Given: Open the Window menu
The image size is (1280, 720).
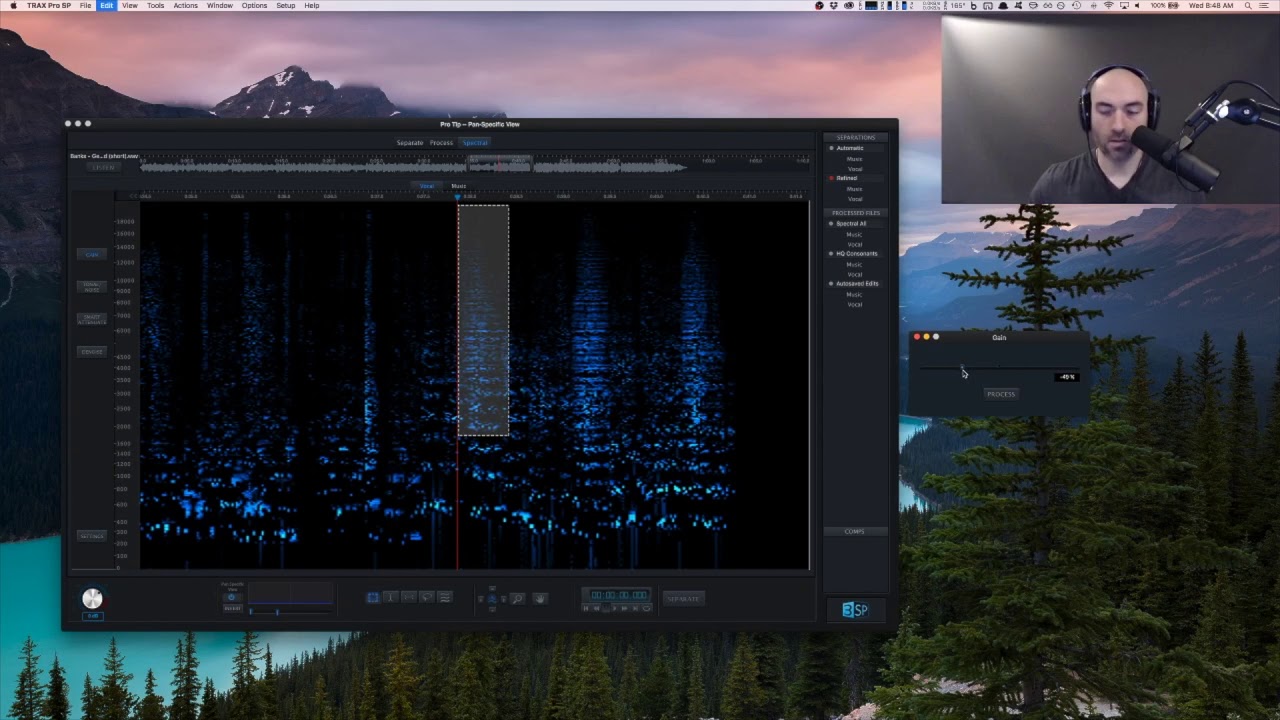Looking at the screenshot, I should point(220,6).
